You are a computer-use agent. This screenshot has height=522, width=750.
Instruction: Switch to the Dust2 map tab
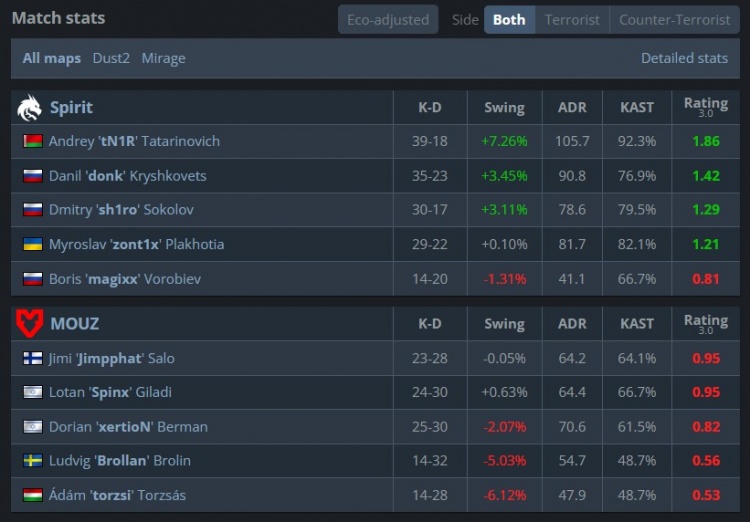point(111,58)
